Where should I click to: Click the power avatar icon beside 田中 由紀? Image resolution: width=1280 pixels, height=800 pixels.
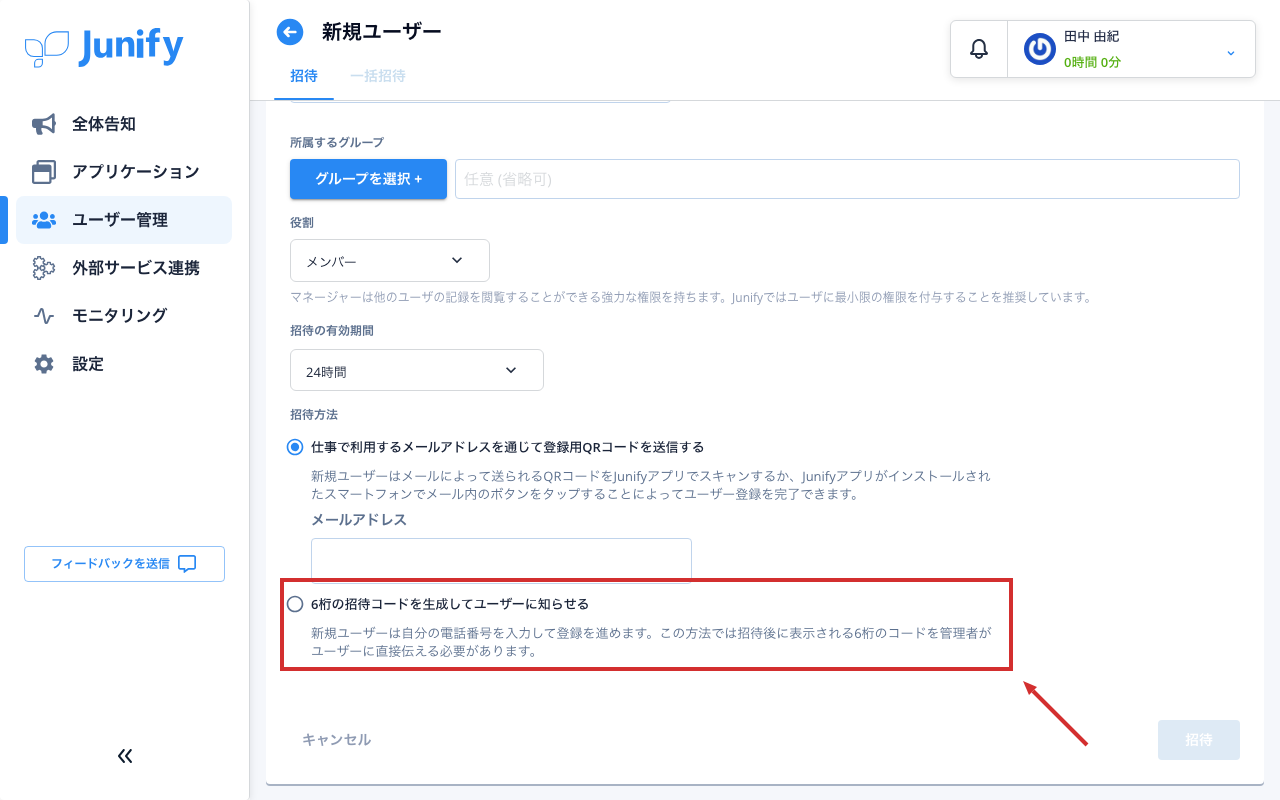[x=1040, y=49]
